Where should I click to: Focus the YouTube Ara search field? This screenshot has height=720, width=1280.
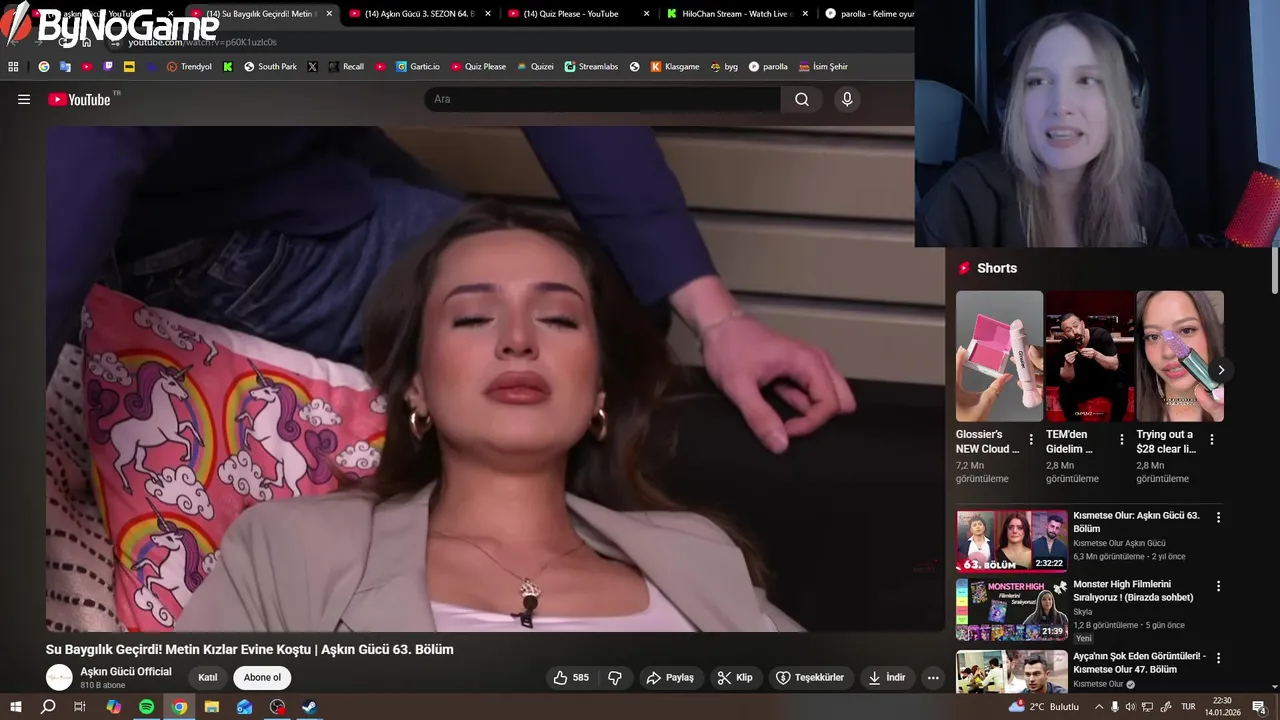[603, 99]
